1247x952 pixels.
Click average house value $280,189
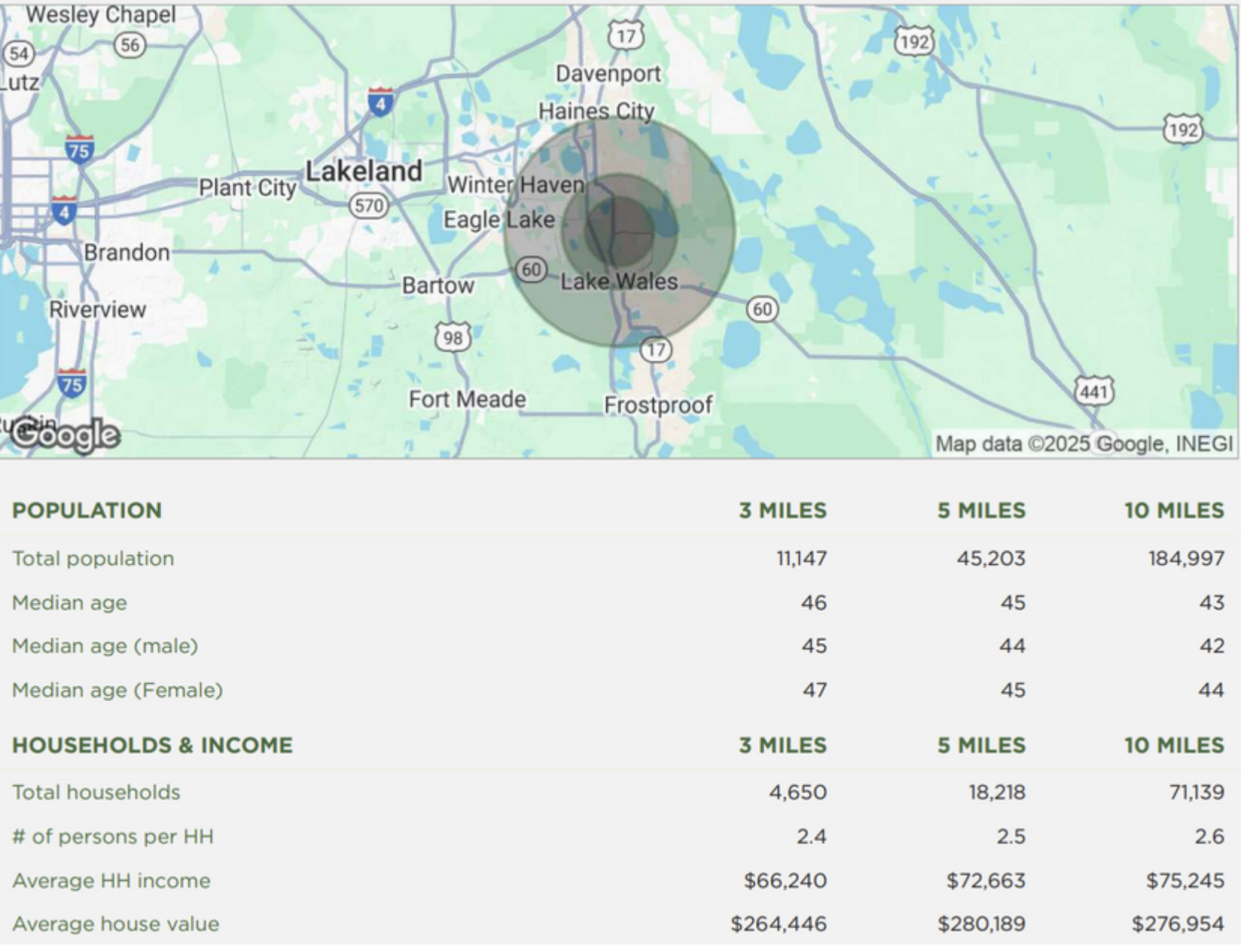tap(981, 924)
